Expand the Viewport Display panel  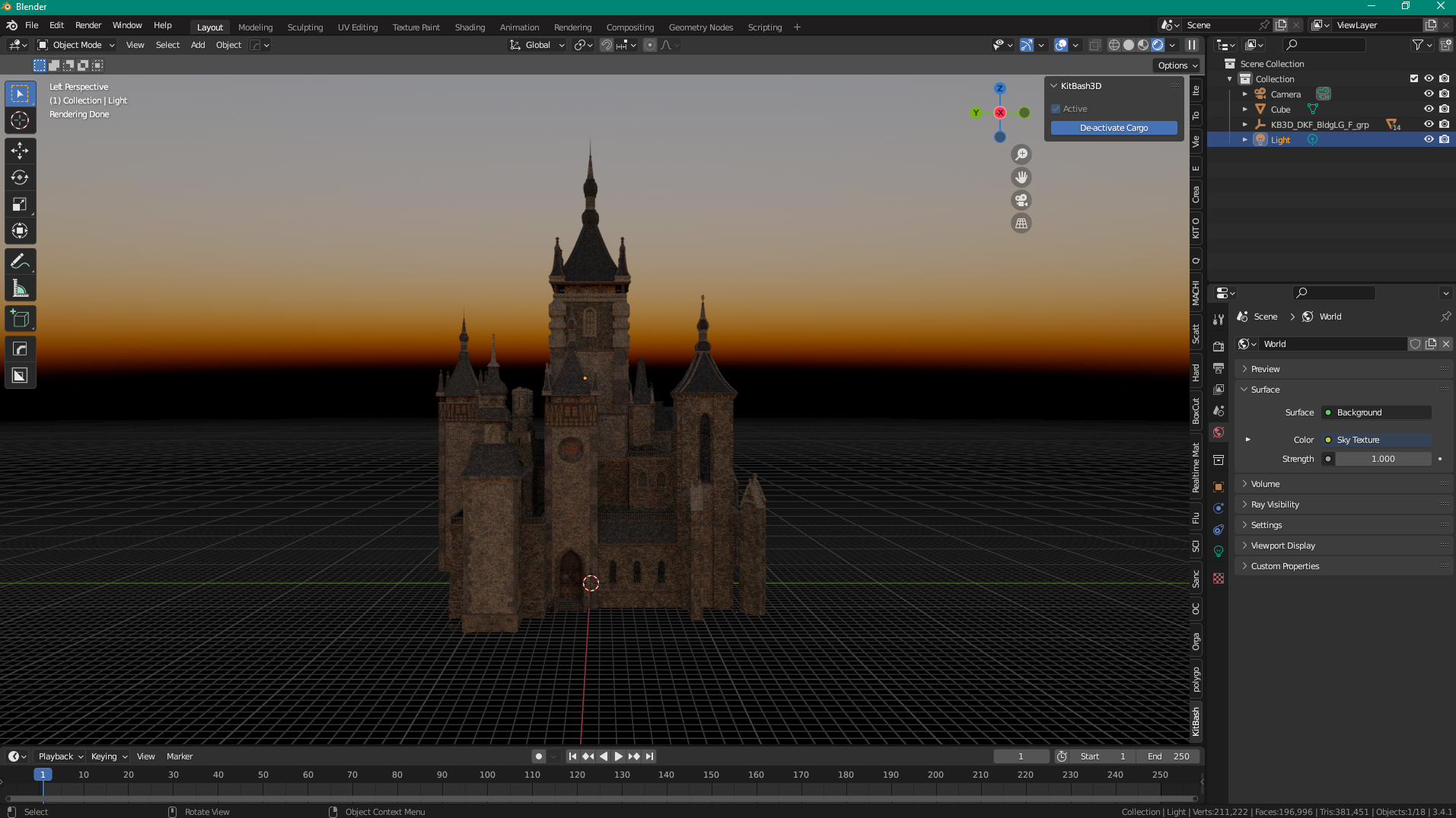tap(1283, 546)
